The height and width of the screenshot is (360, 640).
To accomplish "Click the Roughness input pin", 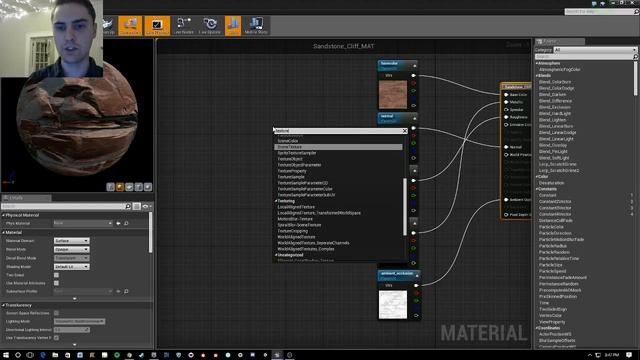I will coord(506,117).
